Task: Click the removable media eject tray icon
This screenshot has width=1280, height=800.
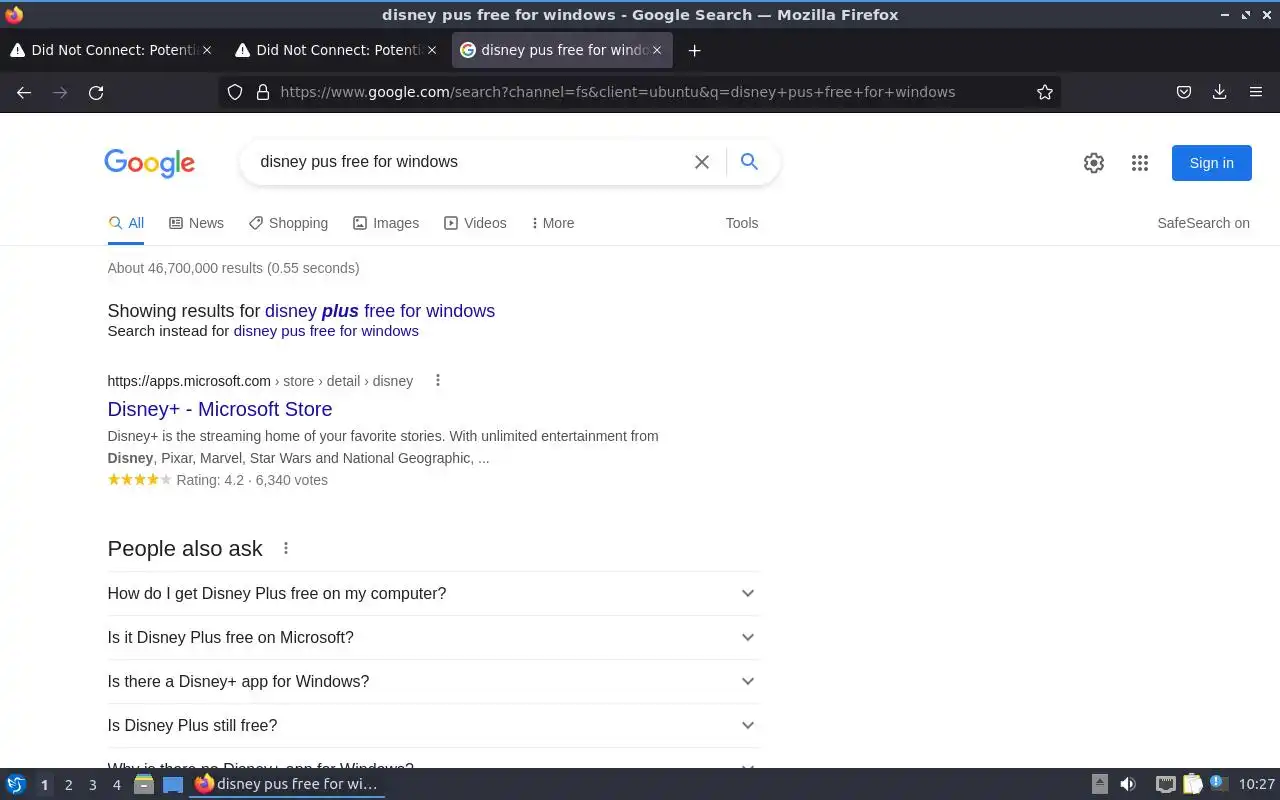Action: pos(1100,784)
